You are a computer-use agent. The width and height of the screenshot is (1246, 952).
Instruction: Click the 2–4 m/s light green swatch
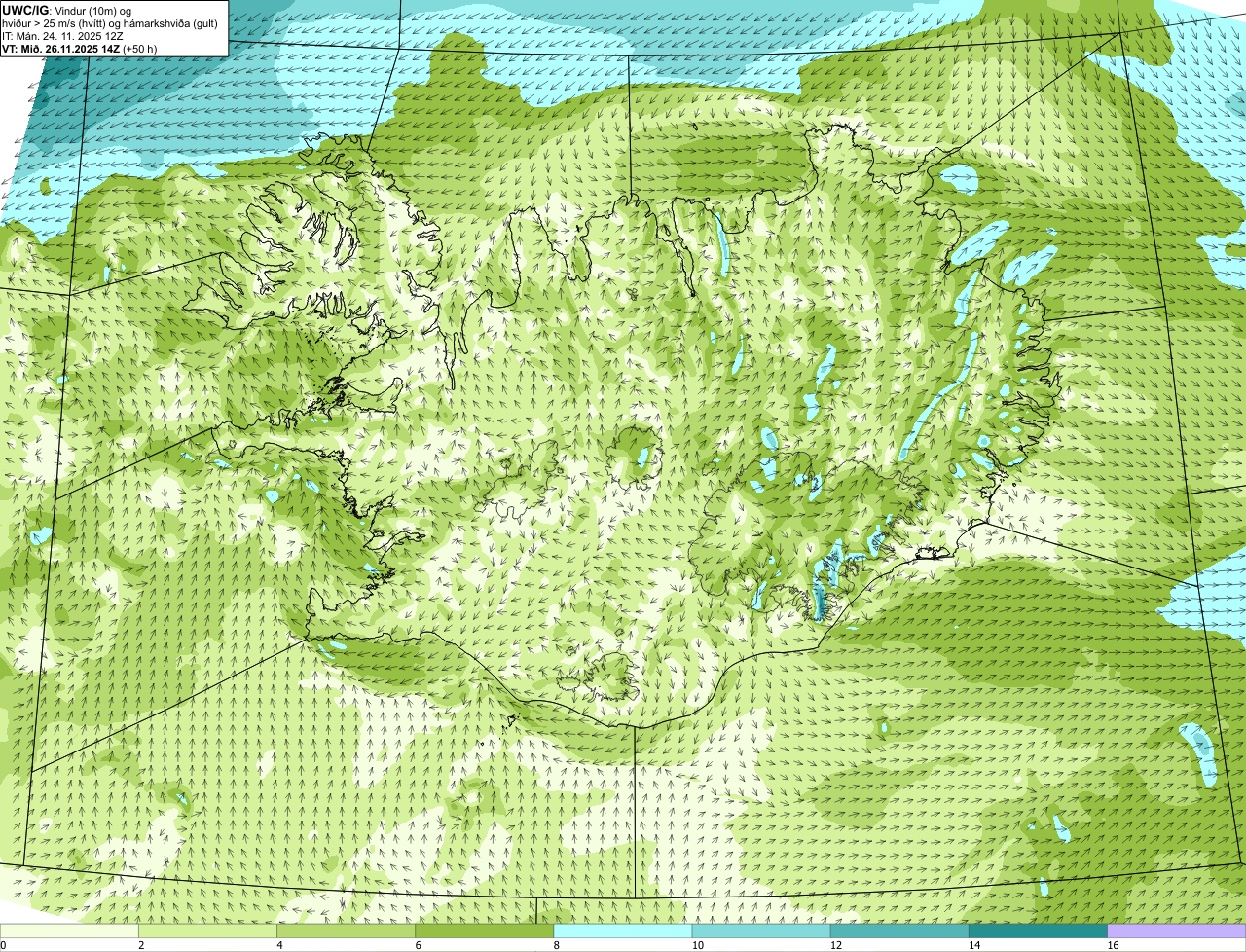point(207,932)
